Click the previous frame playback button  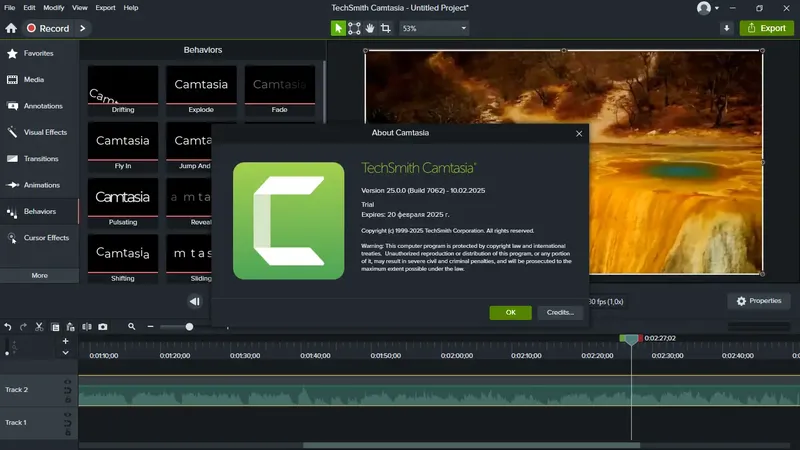tap(194, 302)
